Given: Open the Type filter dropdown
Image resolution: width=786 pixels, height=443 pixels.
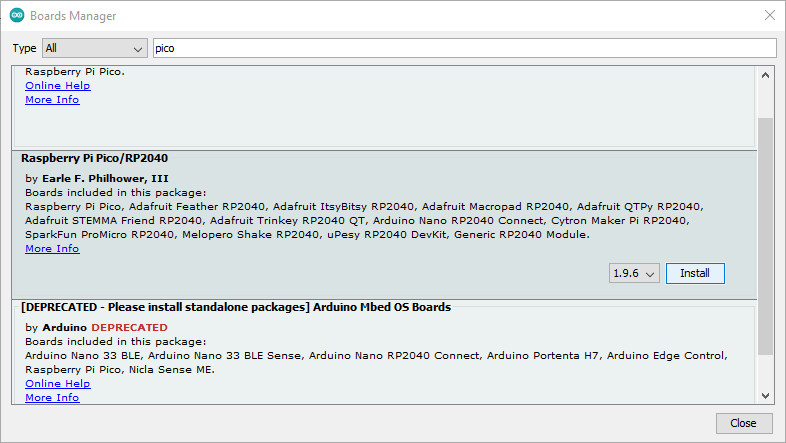Looking at the screenshot, I should coord(95,48).
